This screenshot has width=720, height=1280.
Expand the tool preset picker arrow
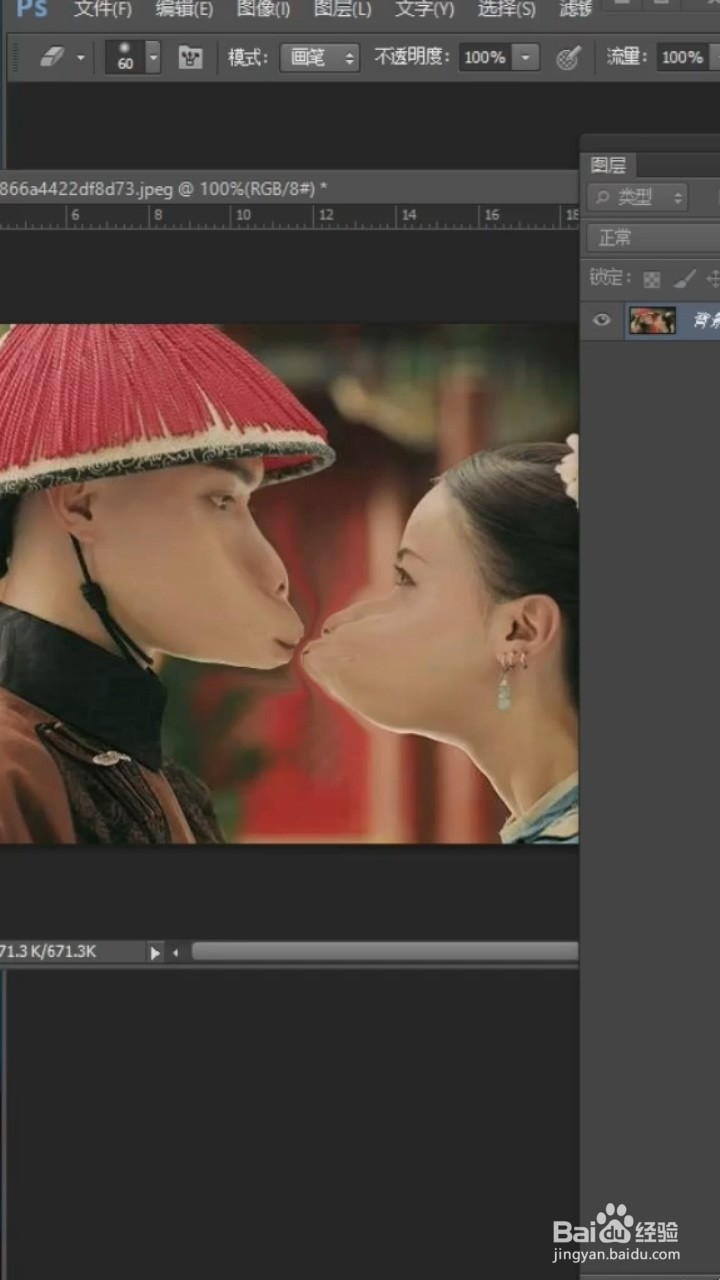(x=81, y=58)
